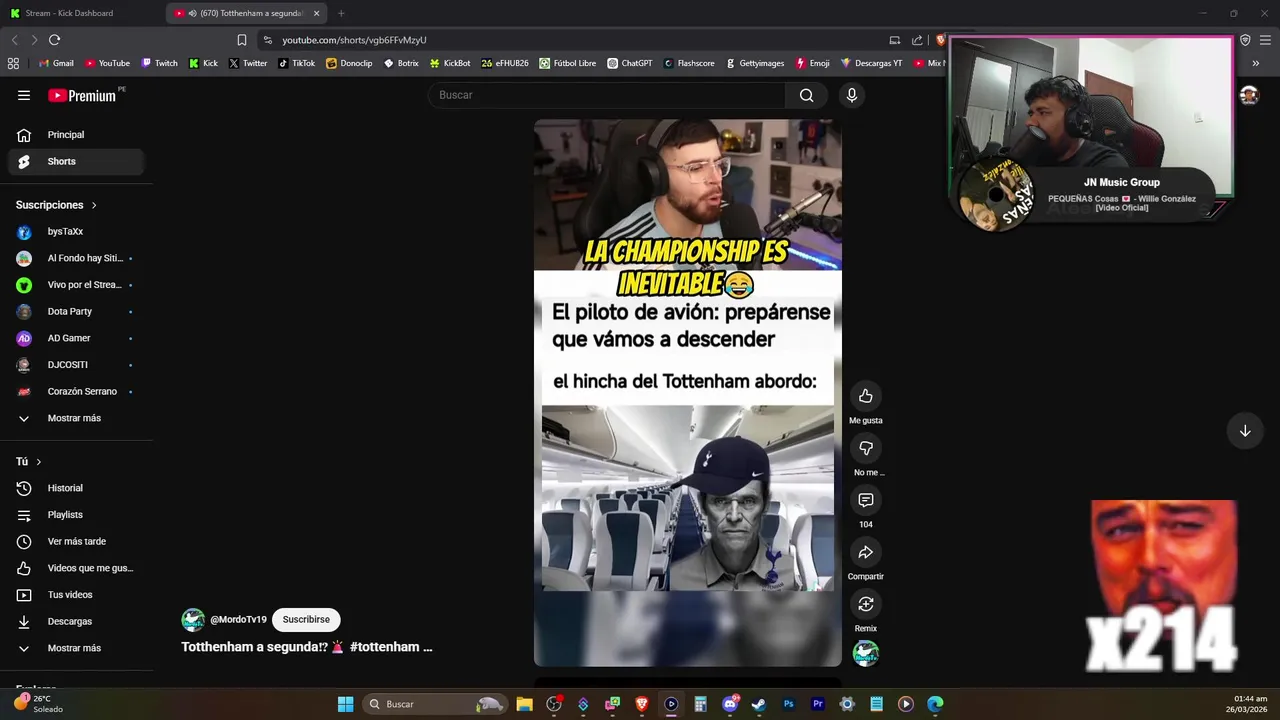
Task: Open MordoTv19 channel avatar
Action: pyautogui.click(x=193, y=620)
